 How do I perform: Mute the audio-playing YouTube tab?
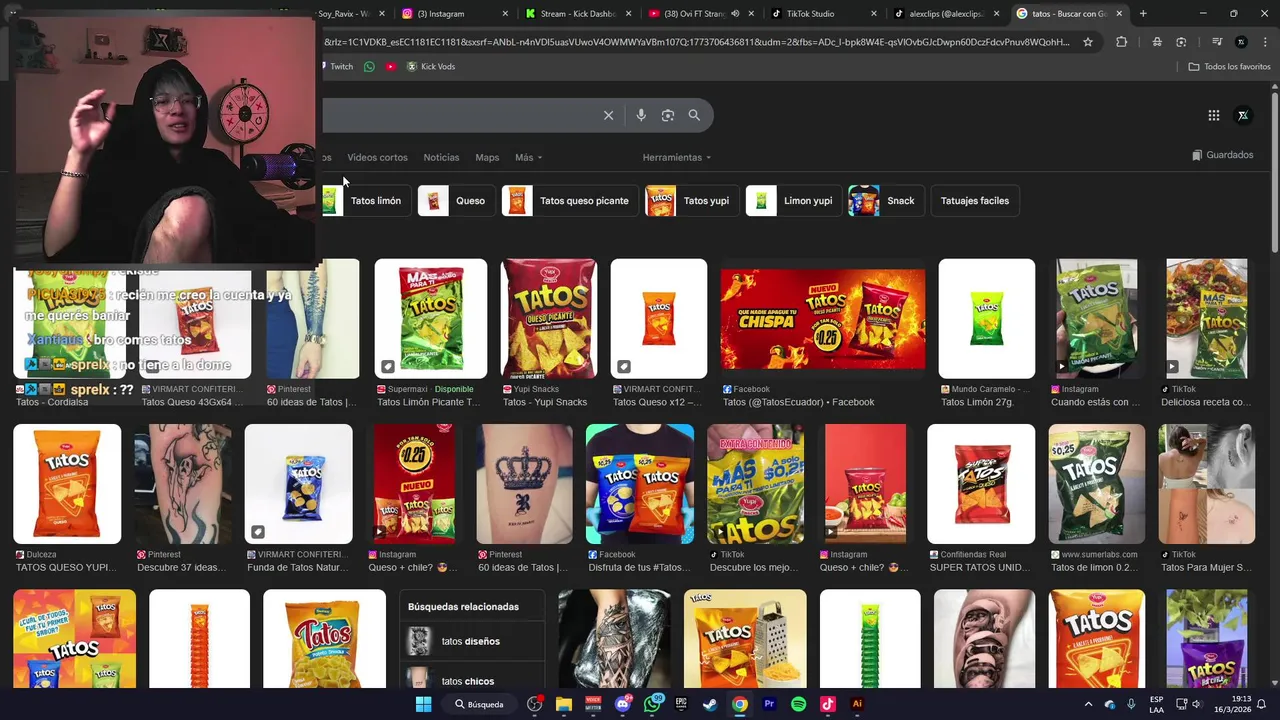(735, 14)
